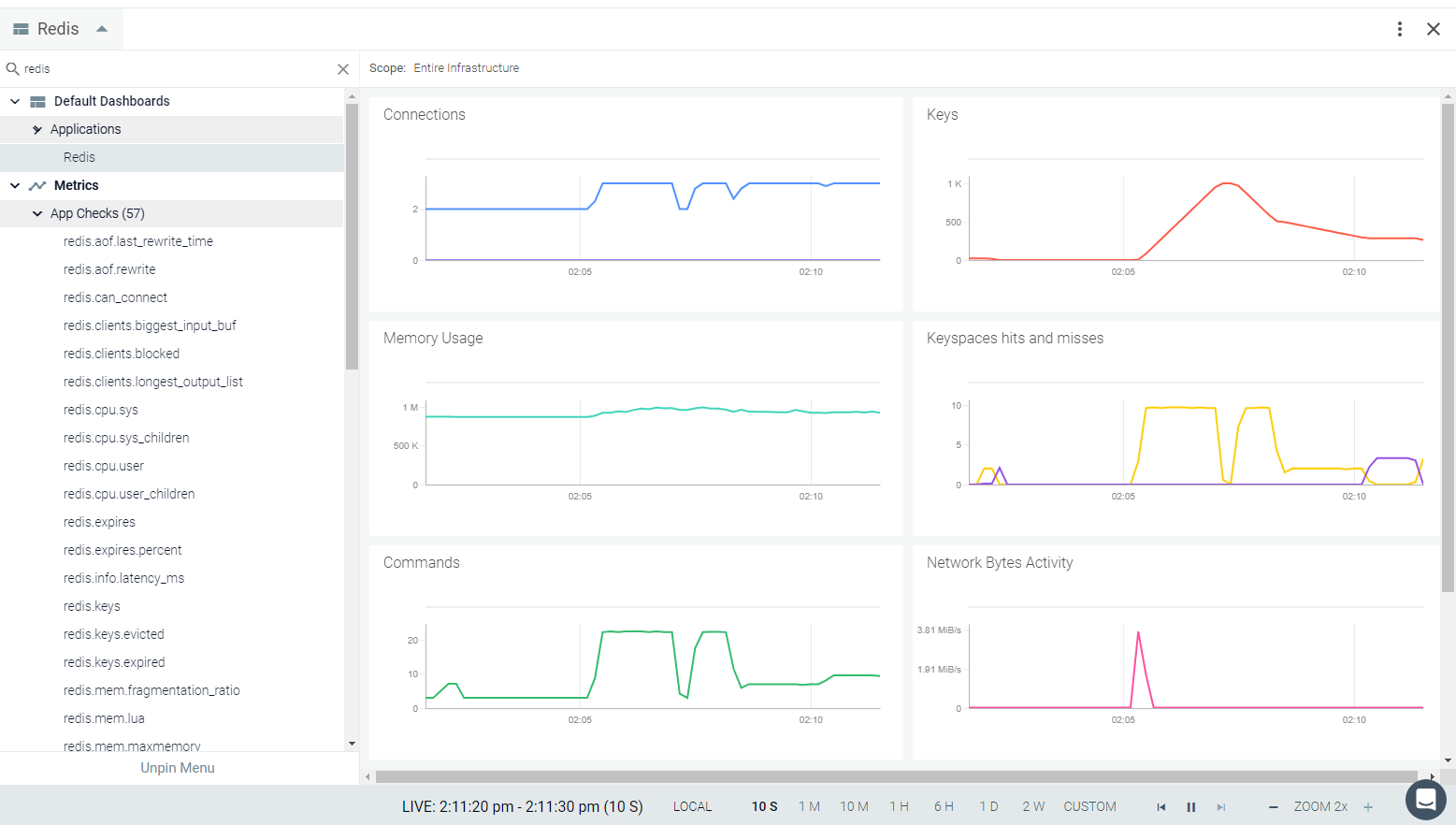Step back to previous time window
Image resolution: width=1456 pixels, height=825 pixels.
[x=1161, y=807]
